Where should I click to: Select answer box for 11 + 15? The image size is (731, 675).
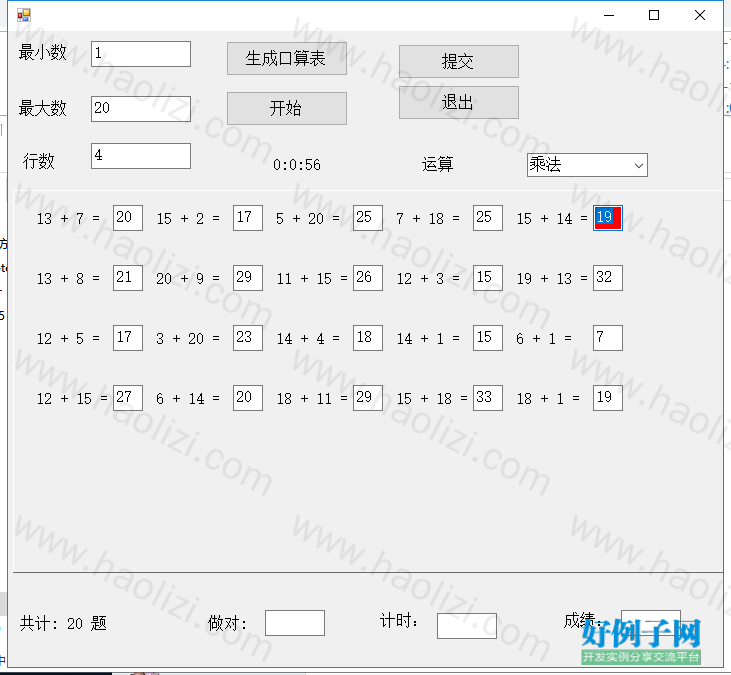click(x=368, y=278)
